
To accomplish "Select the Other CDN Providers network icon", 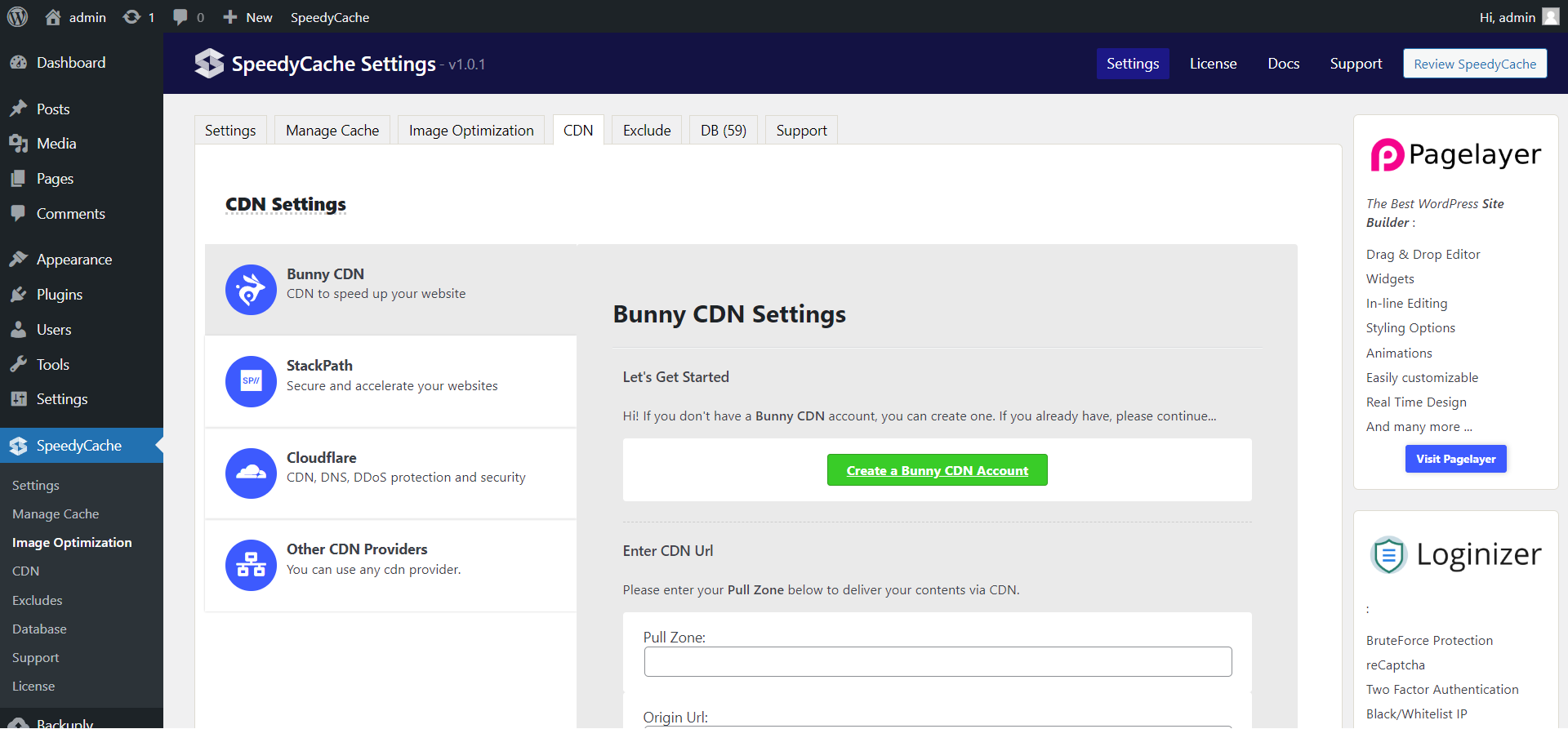I will point(251,565).
